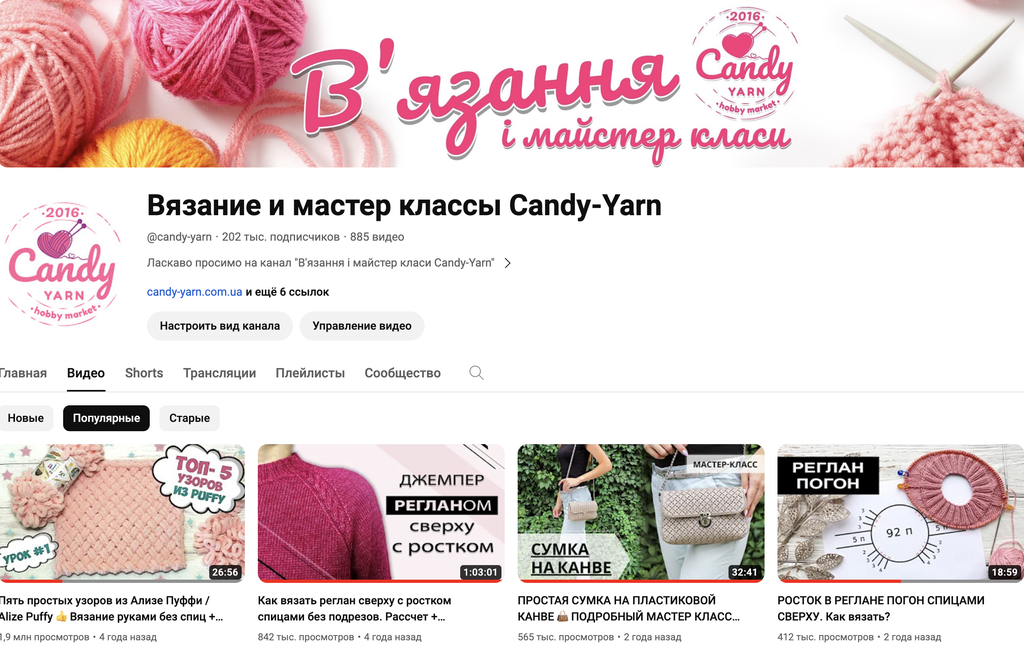Select the Популярные sort filter chip
The height and width of the screenshot is (665, 1024).
(106, 418)
